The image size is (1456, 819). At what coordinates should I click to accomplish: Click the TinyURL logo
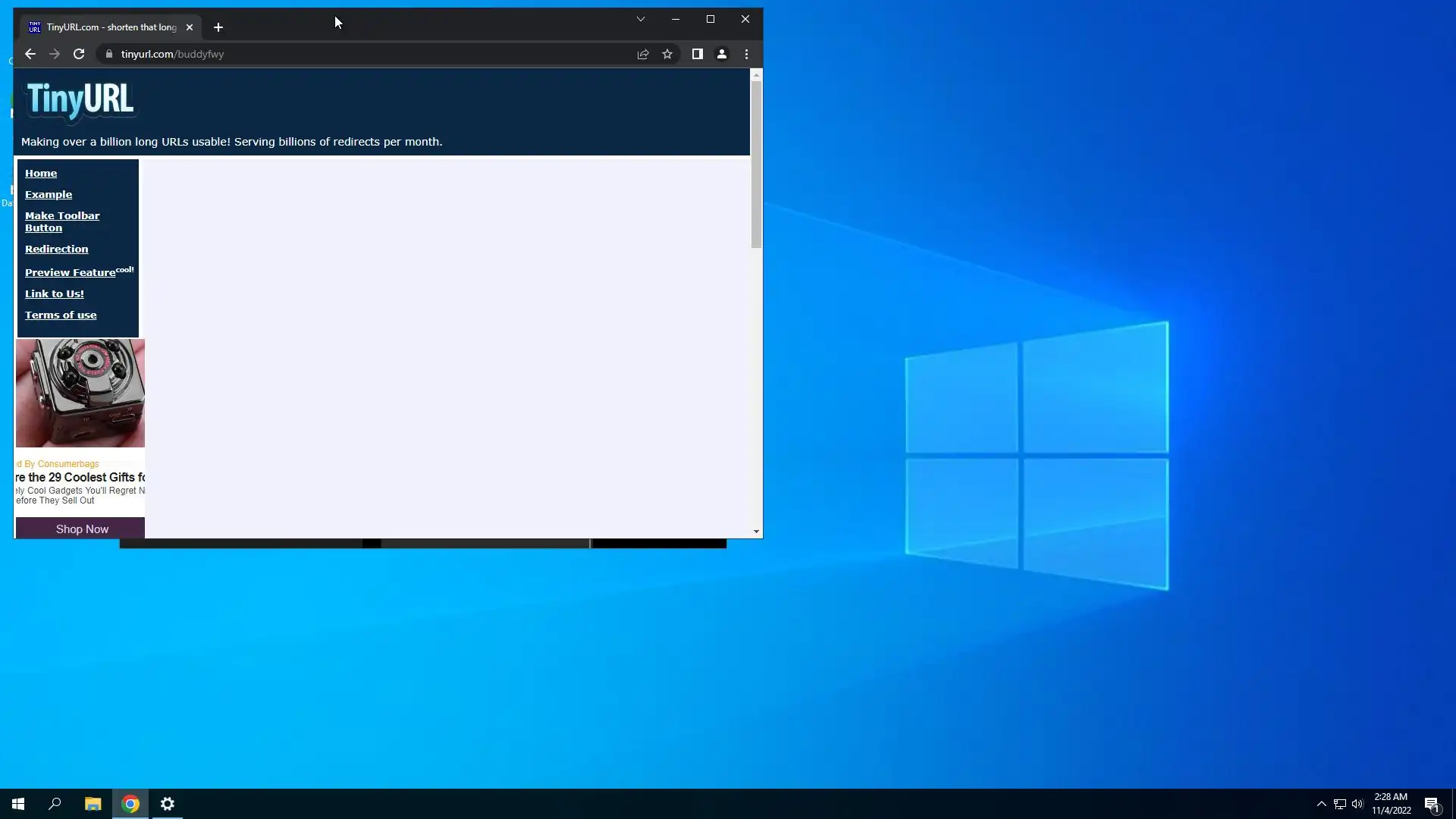(x=80, y=101)
